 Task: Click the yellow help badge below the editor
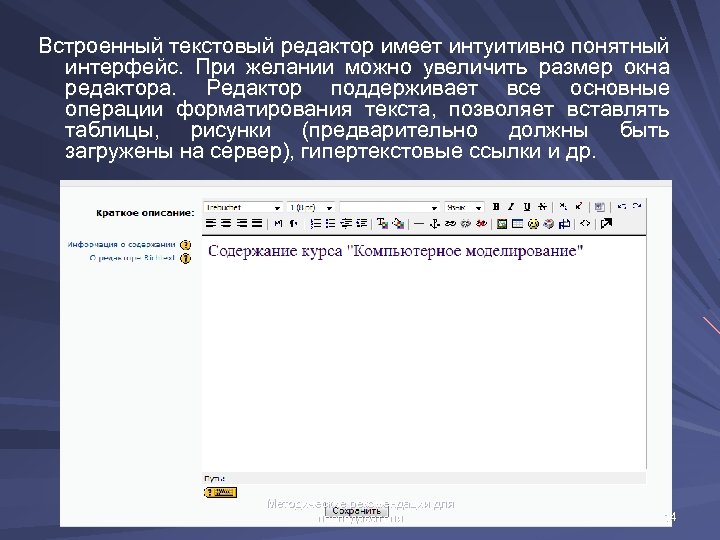[x=220, y=493]
